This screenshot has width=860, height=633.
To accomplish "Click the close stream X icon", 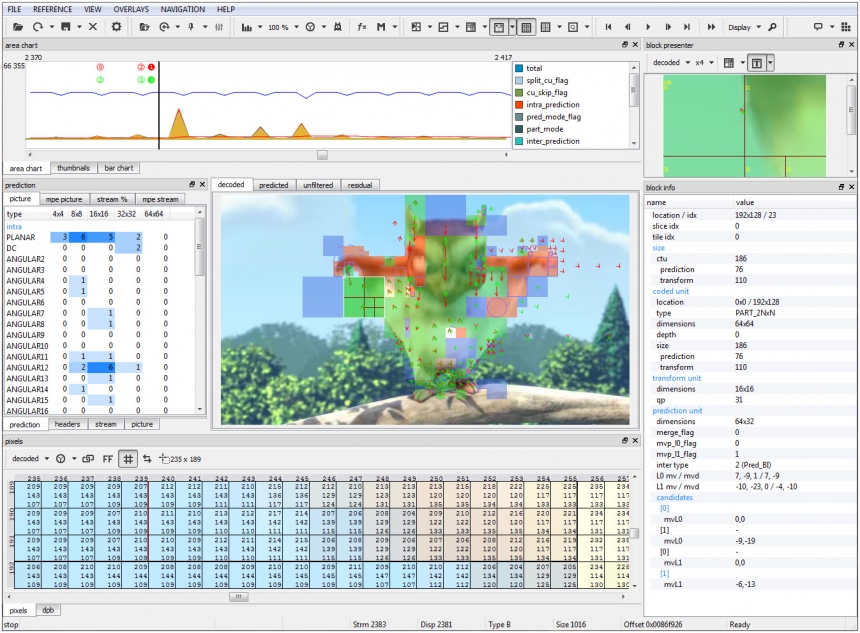I will pos(93,27).
